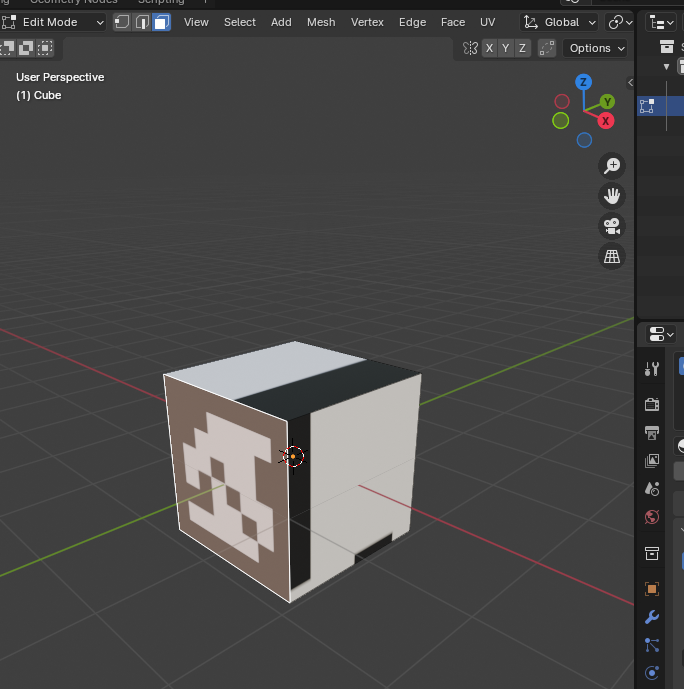Open the Properties editor type dropdown
The width and height of the screenshot is (684, 689).
(x=661, y=334)
